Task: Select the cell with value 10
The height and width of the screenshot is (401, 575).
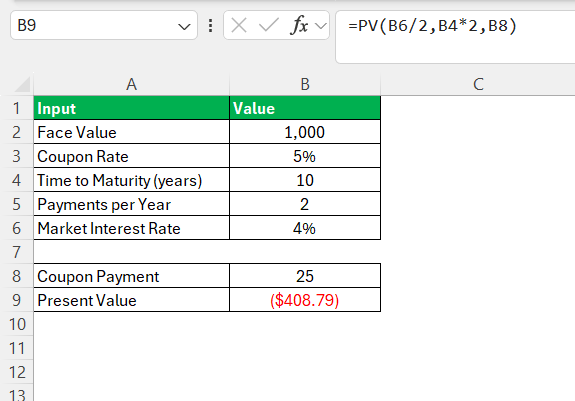Action: (305, 180)
